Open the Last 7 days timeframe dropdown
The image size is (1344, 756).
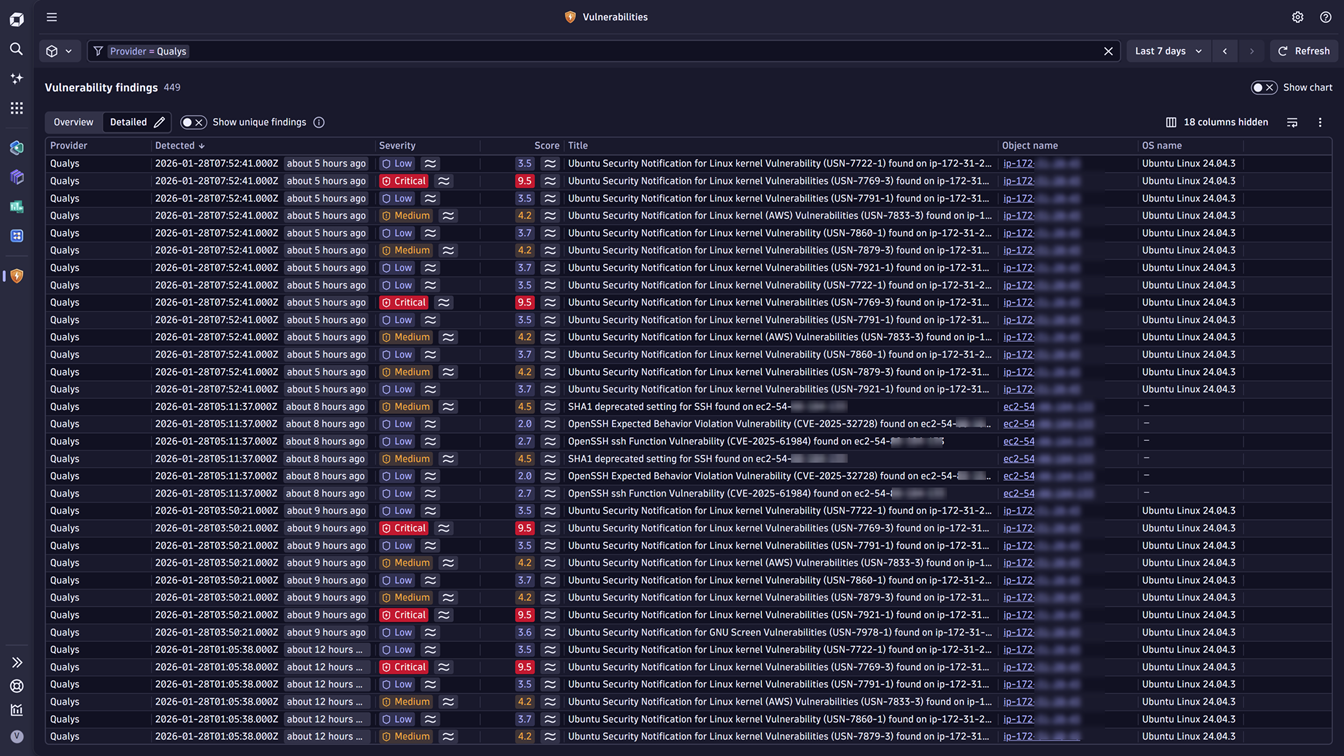1168,51
